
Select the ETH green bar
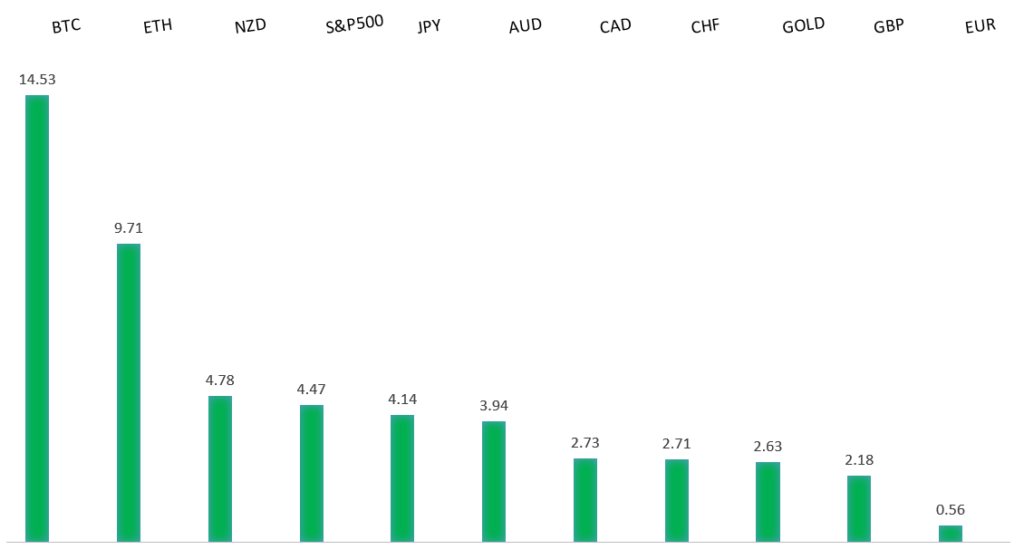point(128,392)
